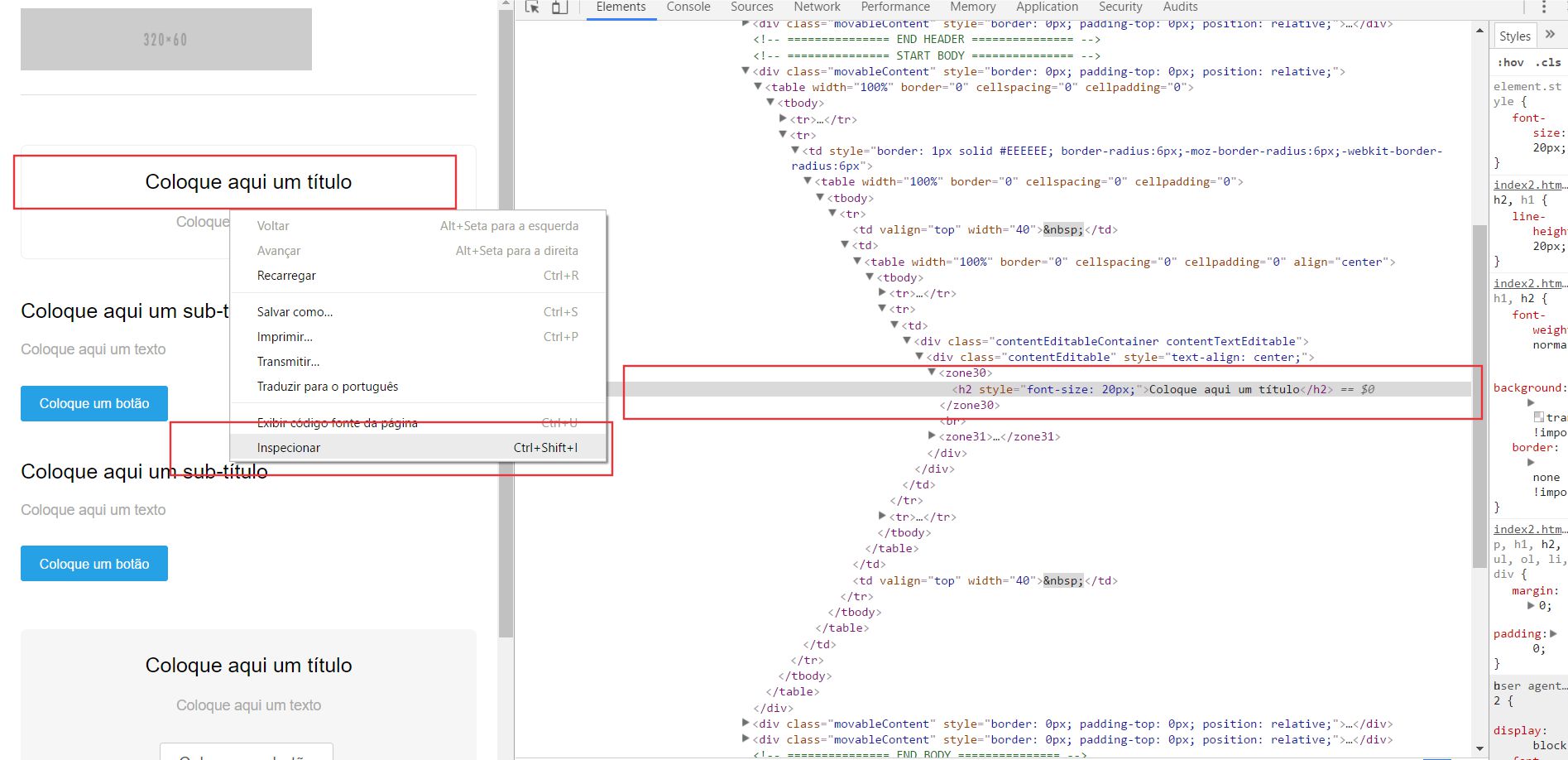Screen dimensions: 1568x760
Task: Open the Network tab
Action: (x=817, y=7)
